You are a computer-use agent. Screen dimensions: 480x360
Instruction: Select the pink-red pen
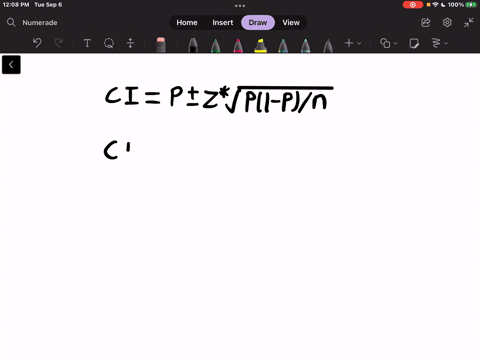(x=238, y=45)
